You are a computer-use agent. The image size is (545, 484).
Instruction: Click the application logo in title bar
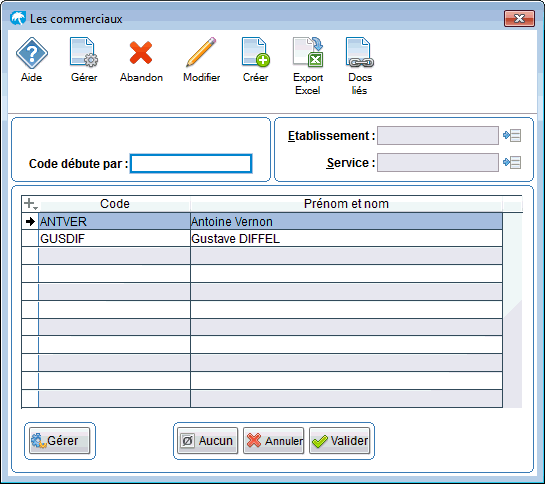point(18,18)
